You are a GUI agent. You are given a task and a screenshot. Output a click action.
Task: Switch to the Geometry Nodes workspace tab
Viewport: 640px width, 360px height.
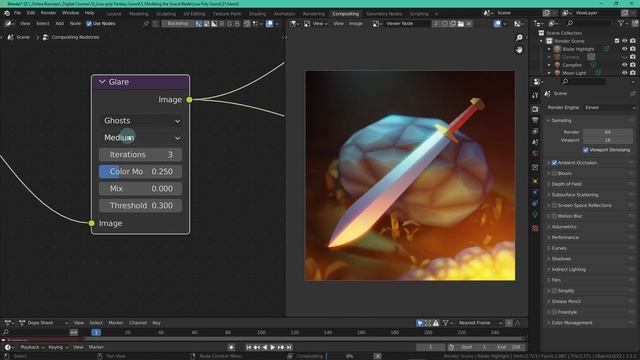point(384,14)
